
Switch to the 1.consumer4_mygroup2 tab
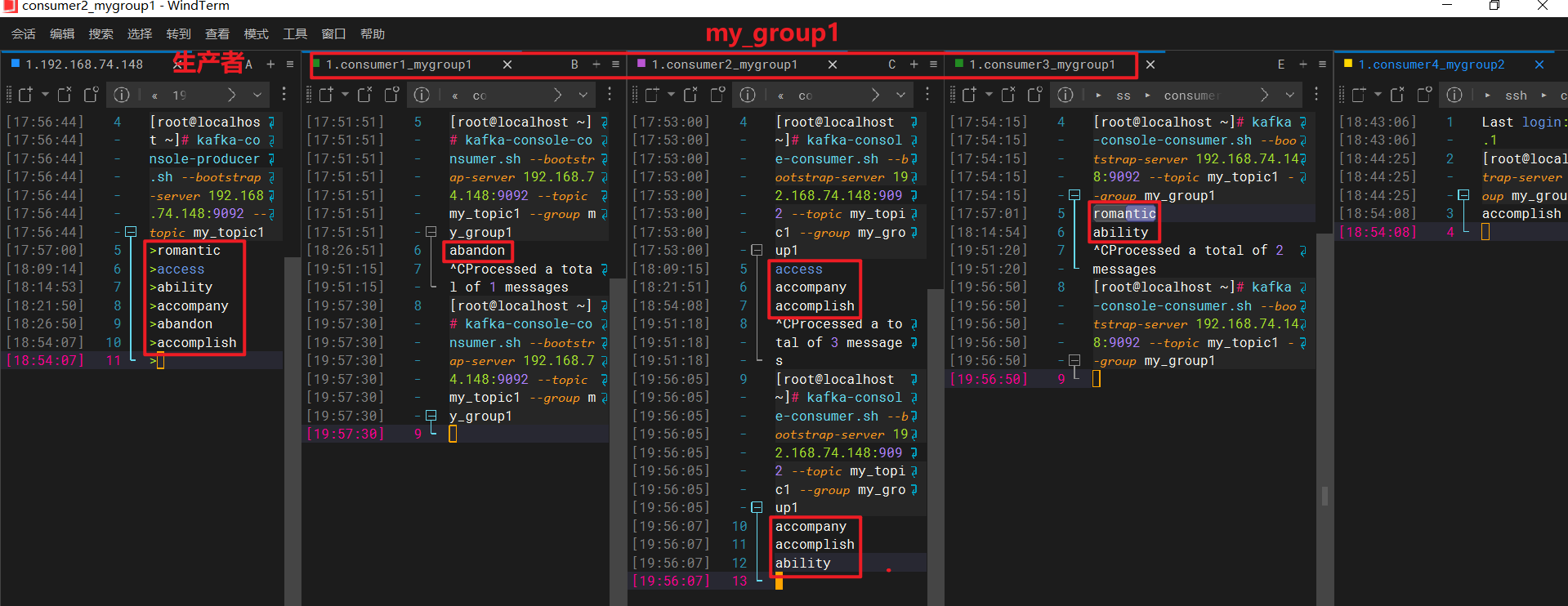click(x=1432, y=64)
